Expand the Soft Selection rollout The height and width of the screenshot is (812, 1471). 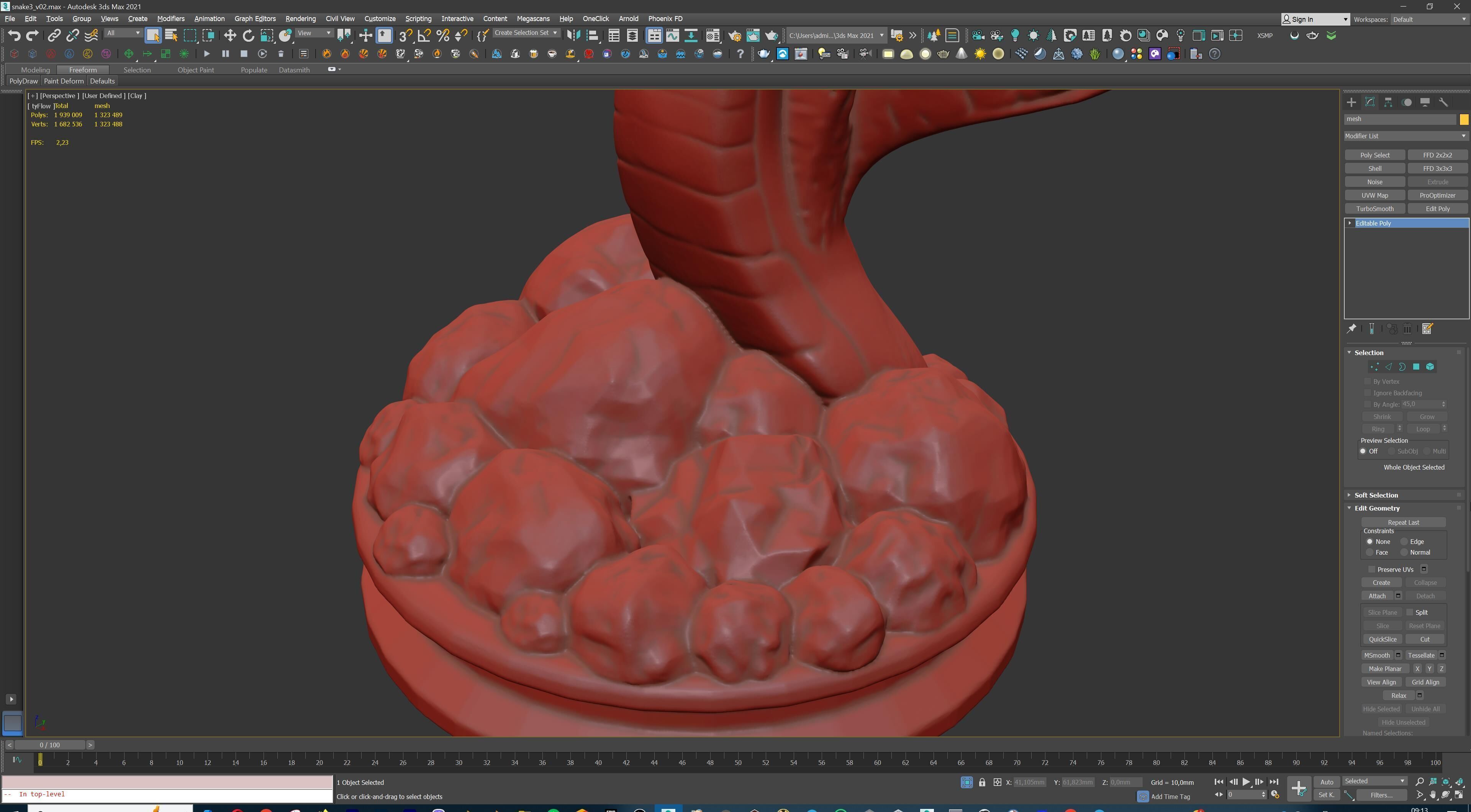pos(1376,495)
